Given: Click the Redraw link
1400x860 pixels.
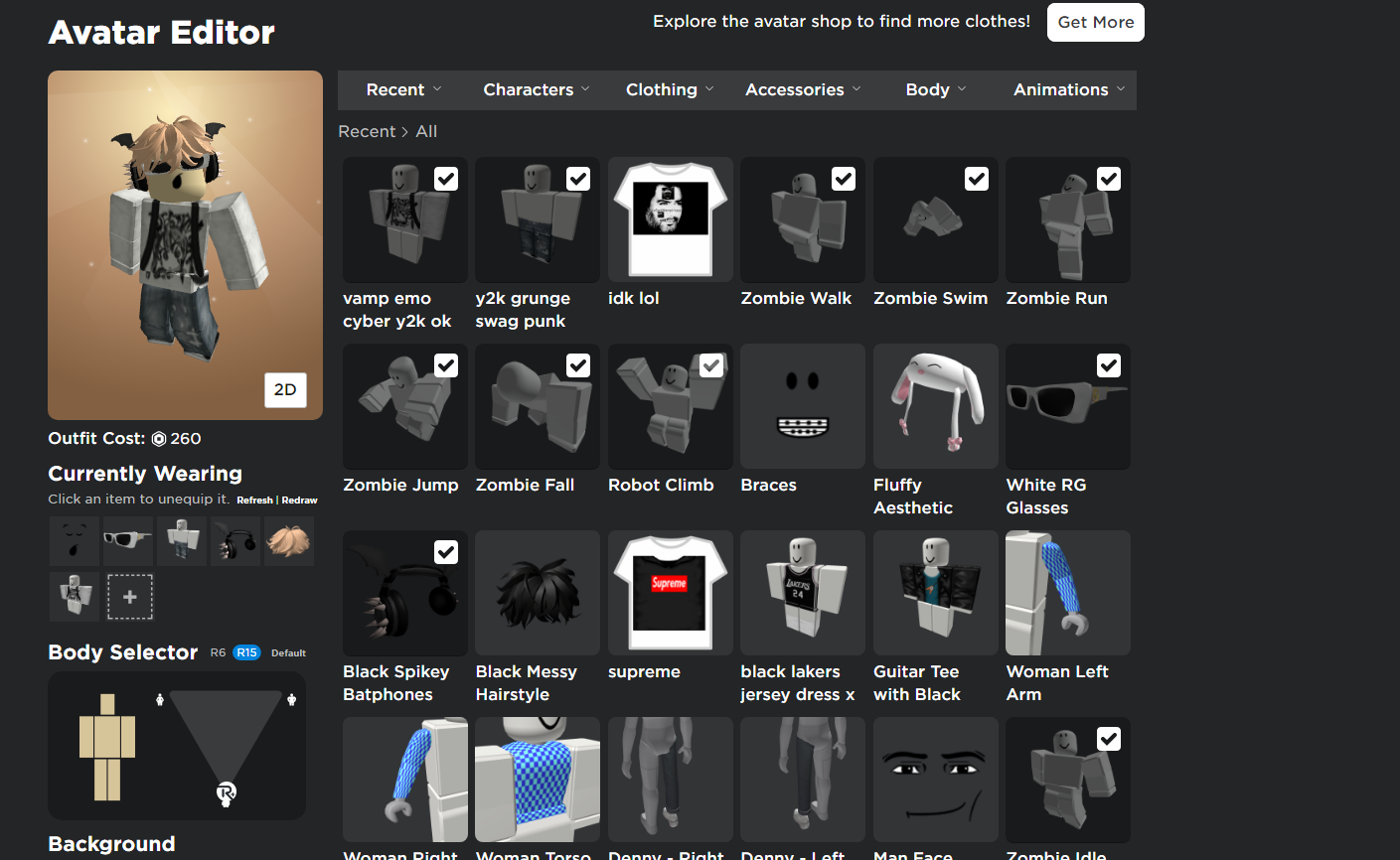Looking at the screenshot, I should [299, 501].
